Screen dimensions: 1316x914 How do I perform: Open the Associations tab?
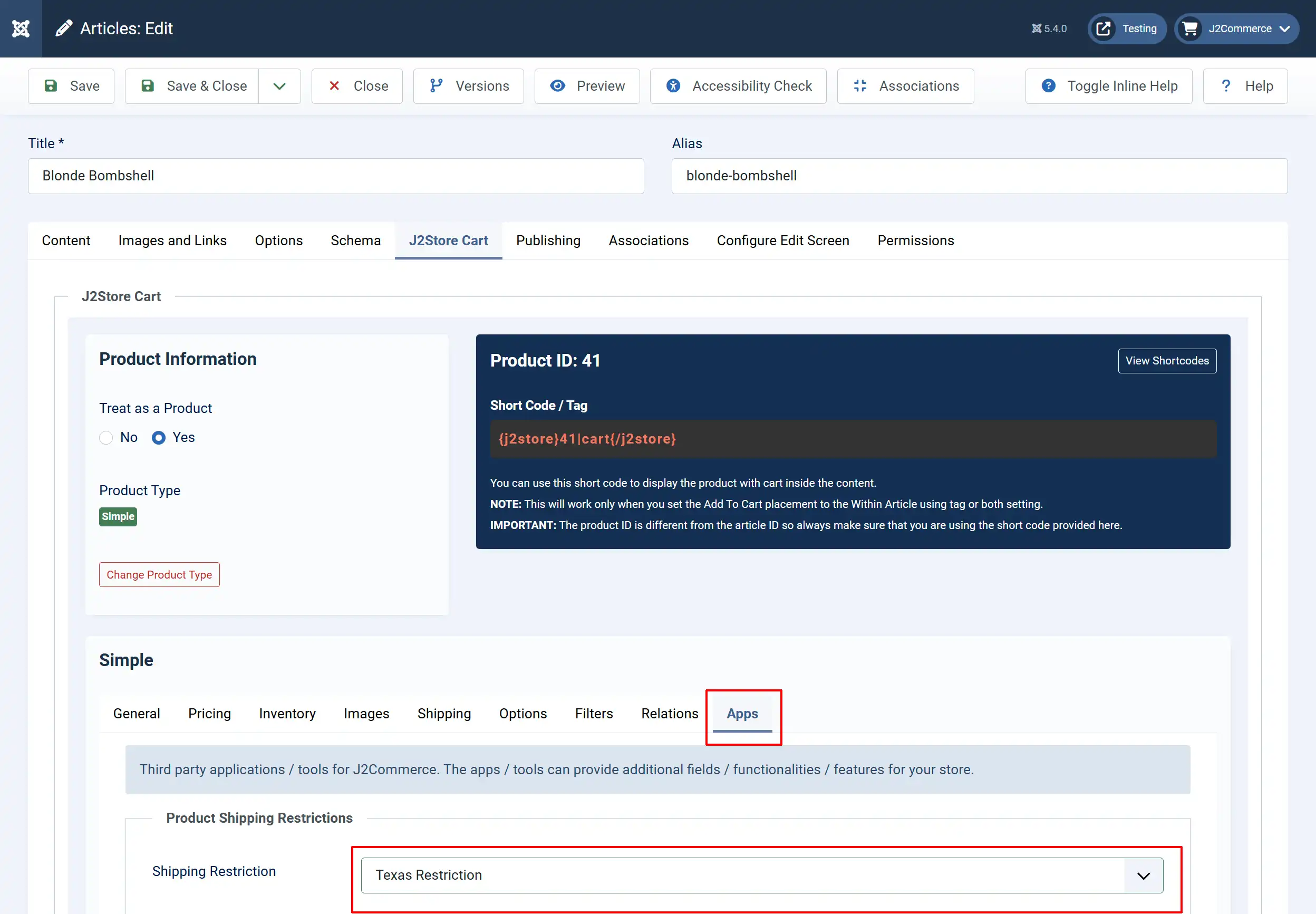coord(649,240)
